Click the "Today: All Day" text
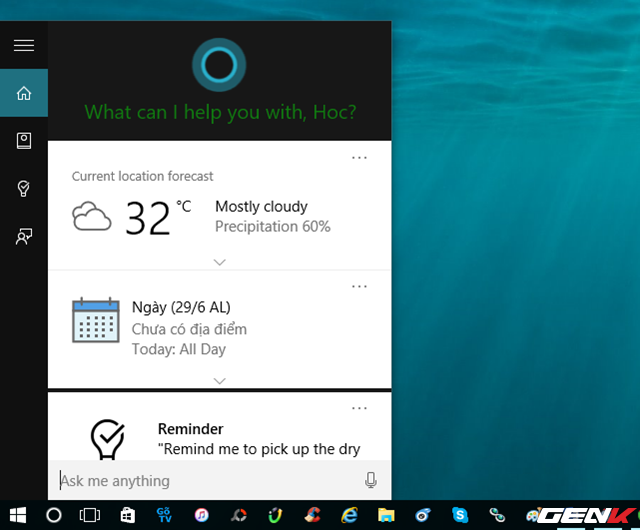This screenshot has height=530, width=640. (179, 350)
